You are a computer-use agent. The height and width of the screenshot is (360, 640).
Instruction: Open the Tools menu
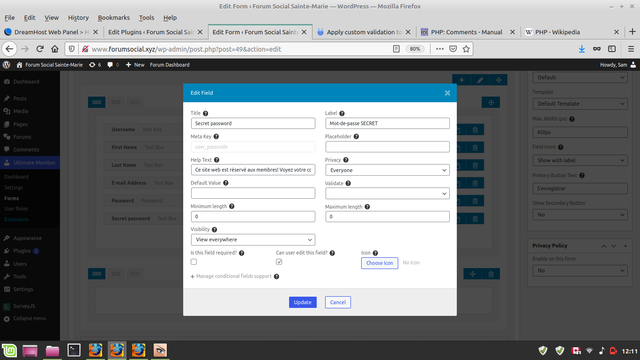(146, 18)
